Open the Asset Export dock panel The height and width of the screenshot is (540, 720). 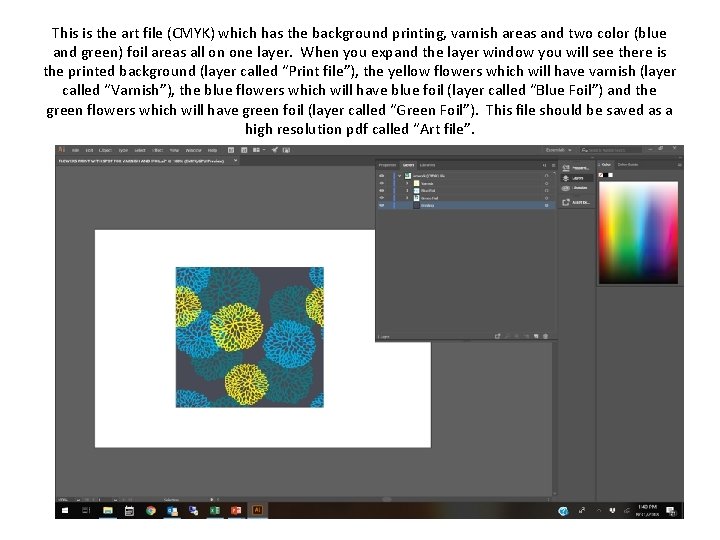(x=576, y=202)
